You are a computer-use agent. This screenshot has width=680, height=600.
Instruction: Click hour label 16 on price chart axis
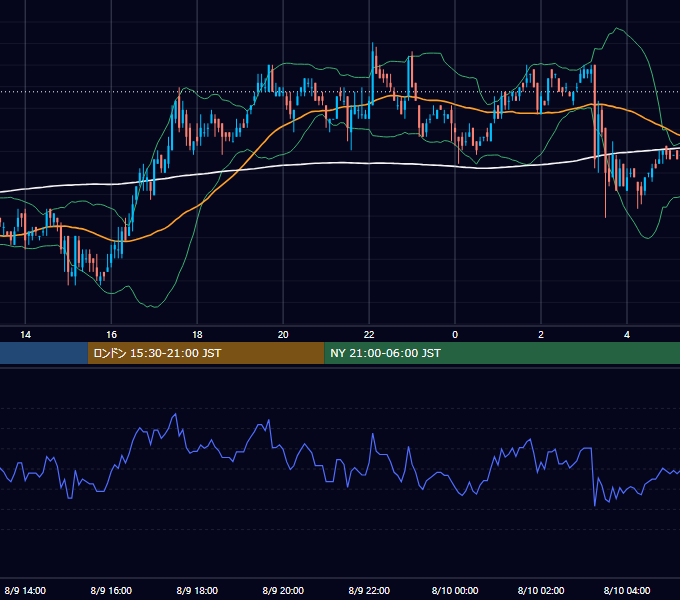[111, 335]
